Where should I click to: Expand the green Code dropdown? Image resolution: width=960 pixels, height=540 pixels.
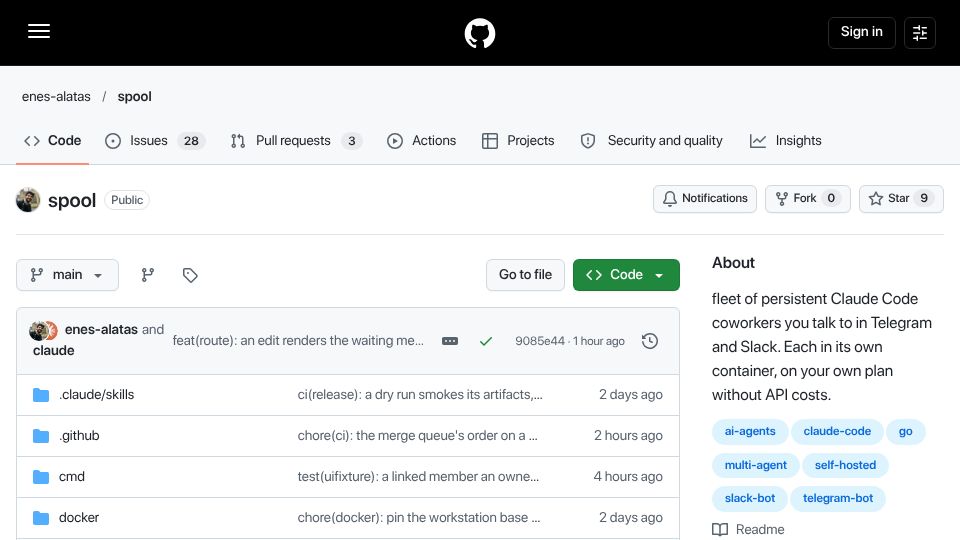[x=626, y=275]
